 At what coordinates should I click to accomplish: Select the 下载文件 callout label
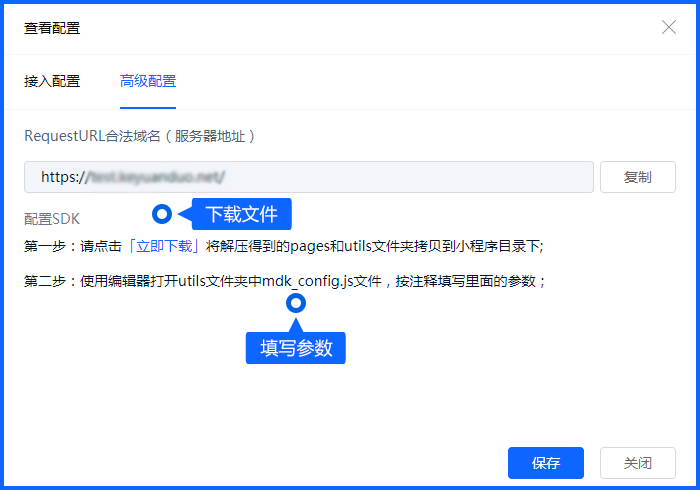pos(241,214)
